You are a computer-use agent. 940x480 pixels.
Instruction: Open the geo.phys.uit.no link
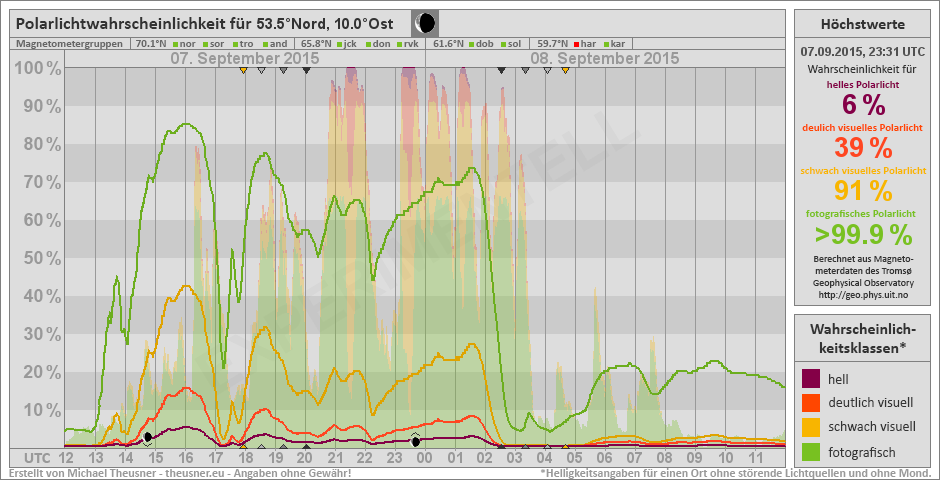click(861, 294)
